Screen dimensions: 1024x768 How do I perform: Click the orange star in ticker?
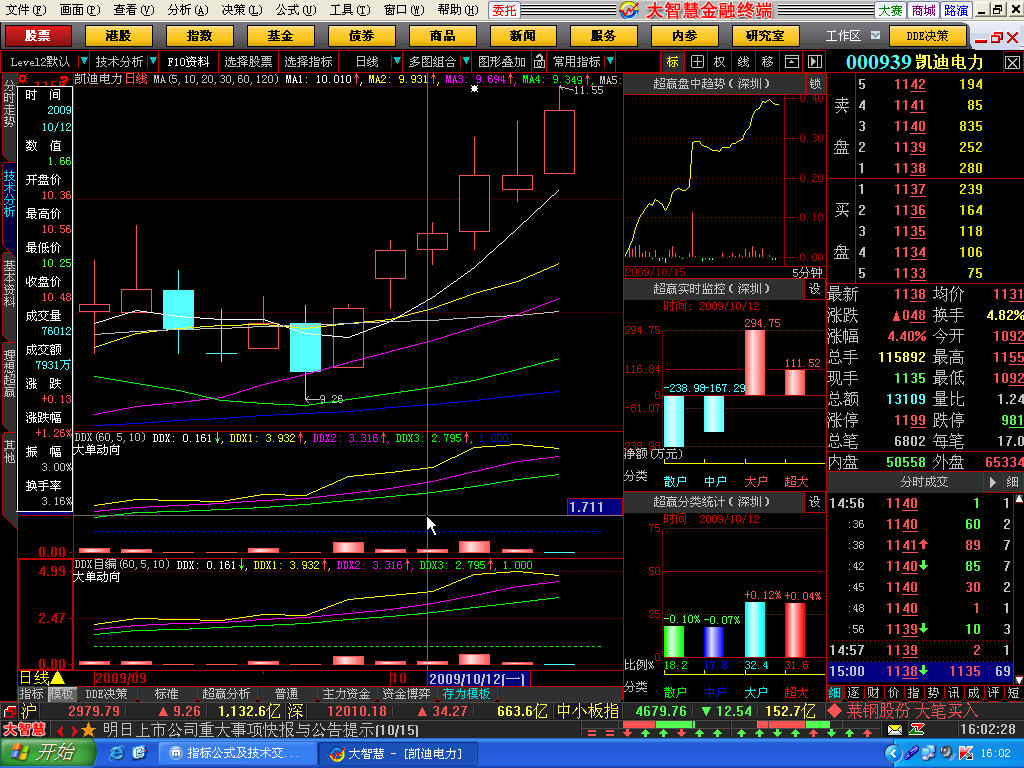(90, 729)
